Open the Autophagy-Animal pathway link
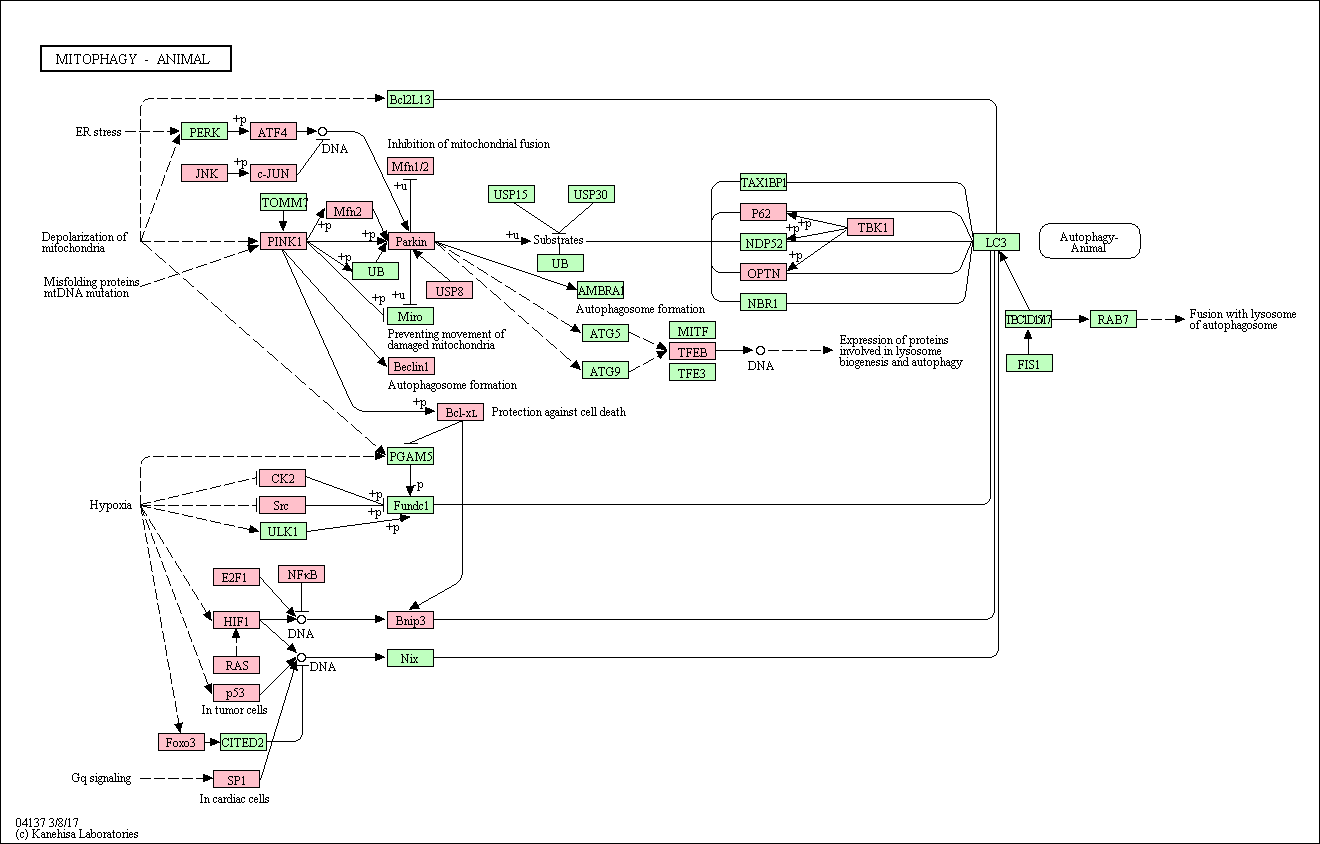 pyautogui.click(x=1090, y=241)
